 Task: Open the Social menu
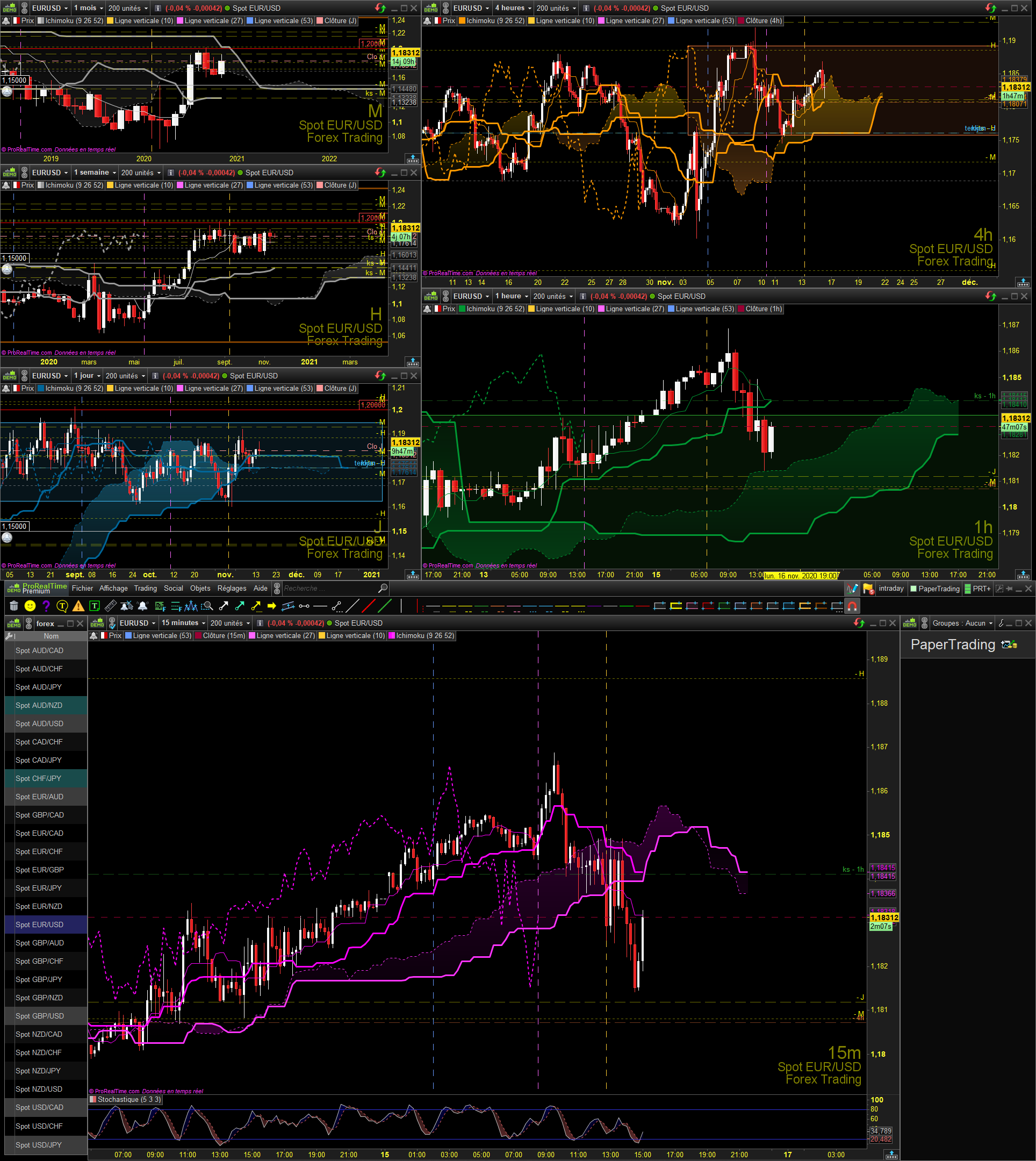pos(173,588)
